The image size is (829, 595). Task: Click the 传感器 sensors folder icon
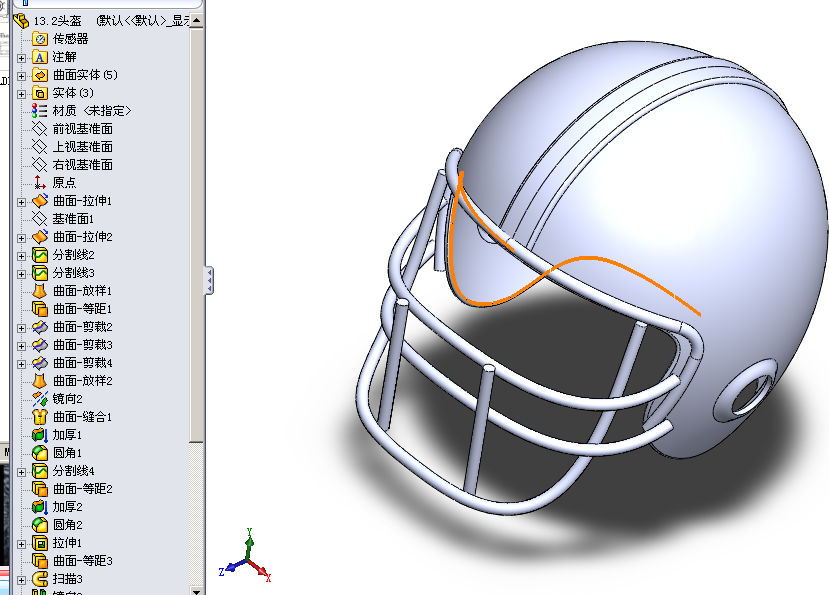[40, 39]
